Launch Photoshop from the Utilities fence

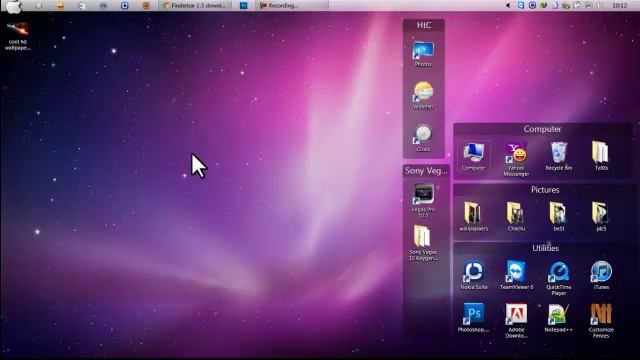click(473, 318)
